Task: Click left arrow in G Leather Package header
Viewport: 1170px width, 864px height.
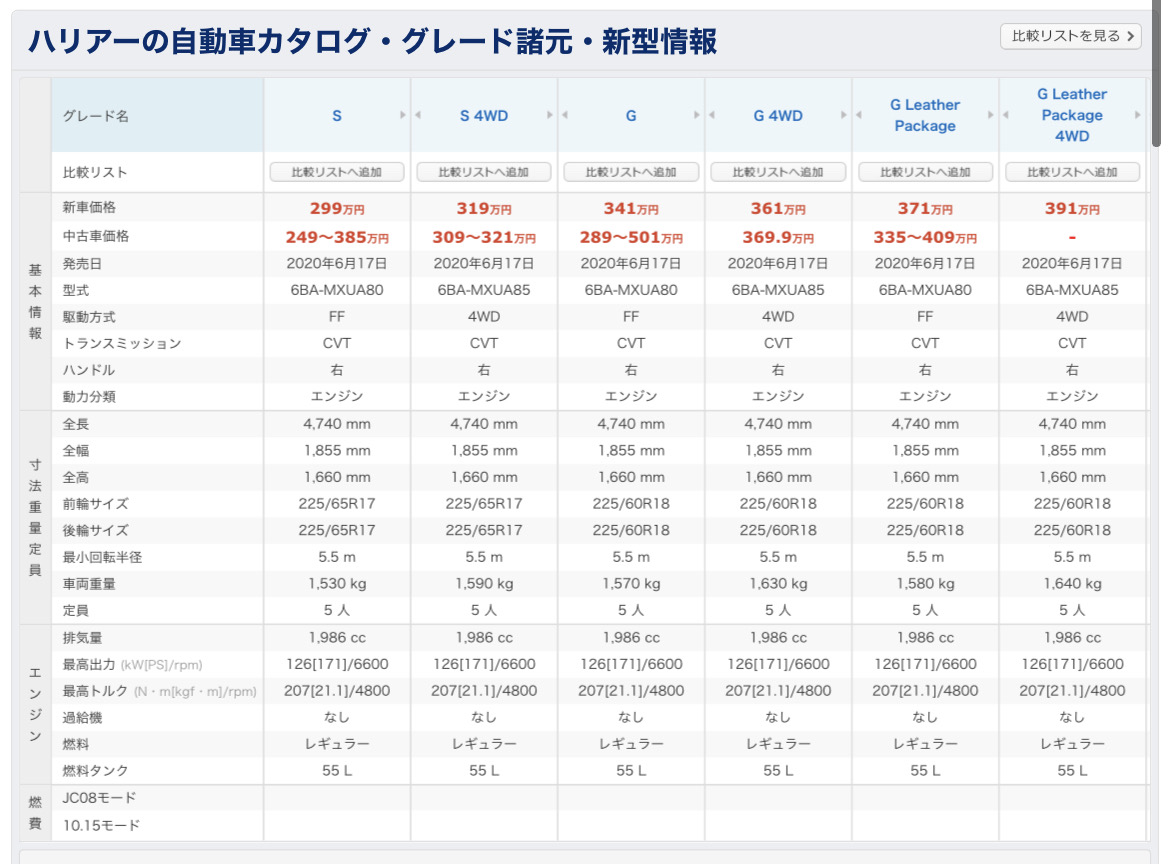Action: coord(859,115)
